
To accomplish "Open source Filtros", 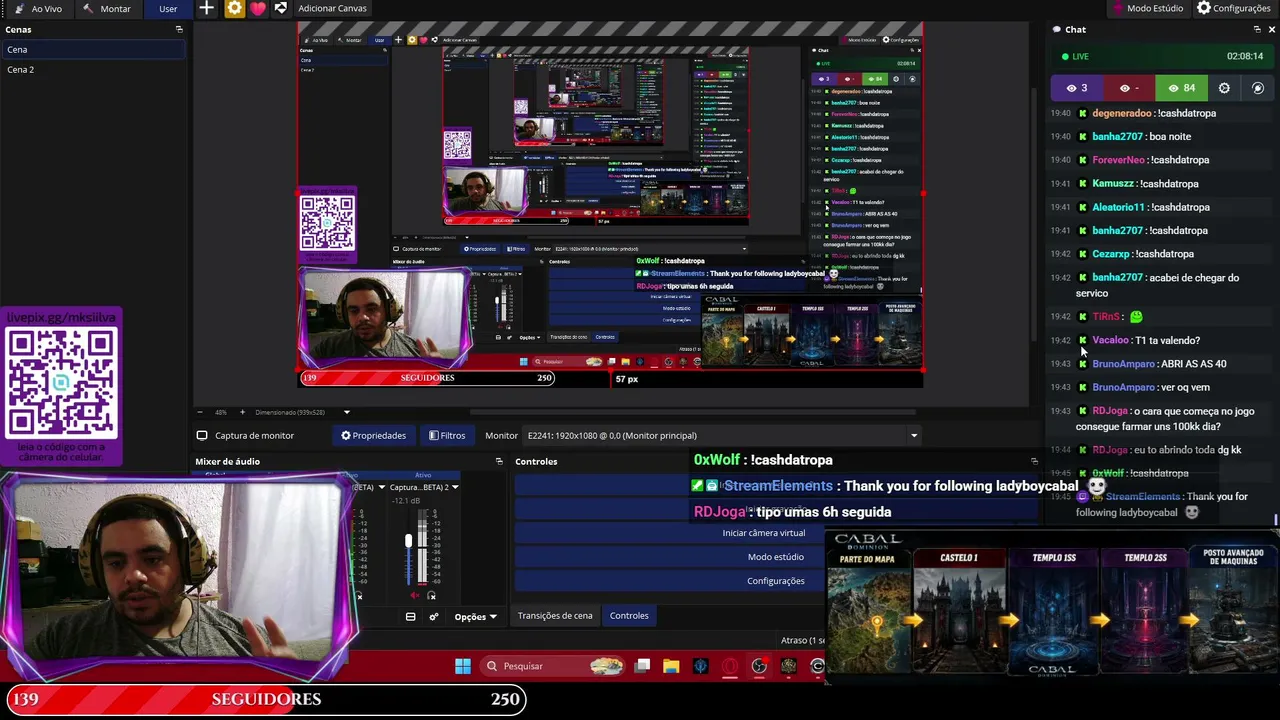I will coord(447,436).
